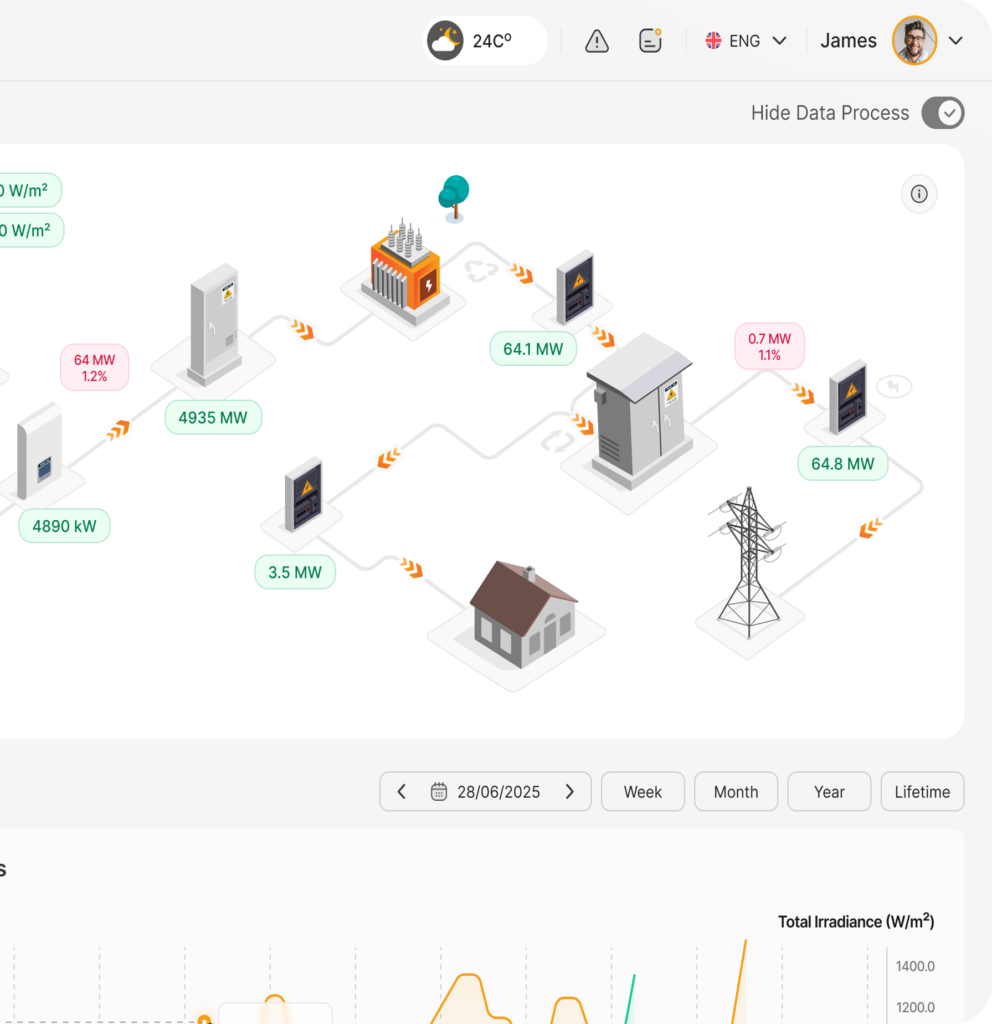Click the meter panel above 3.5 MW
This screenshot has width=992, height=1024.
click(303, 495)
